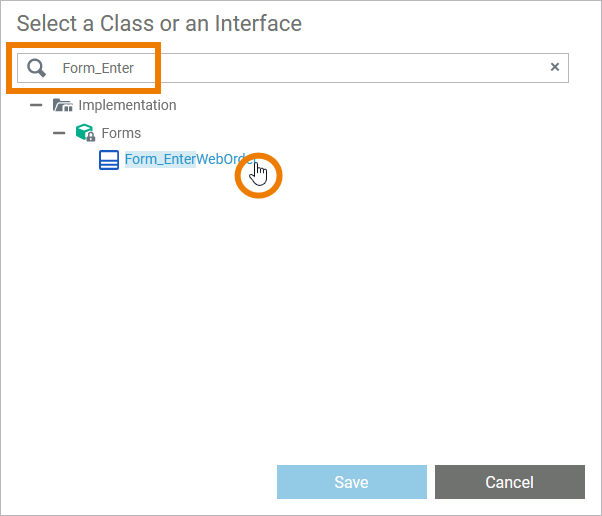Click the 'Select a Class or an Interface' title

(159, 22)
